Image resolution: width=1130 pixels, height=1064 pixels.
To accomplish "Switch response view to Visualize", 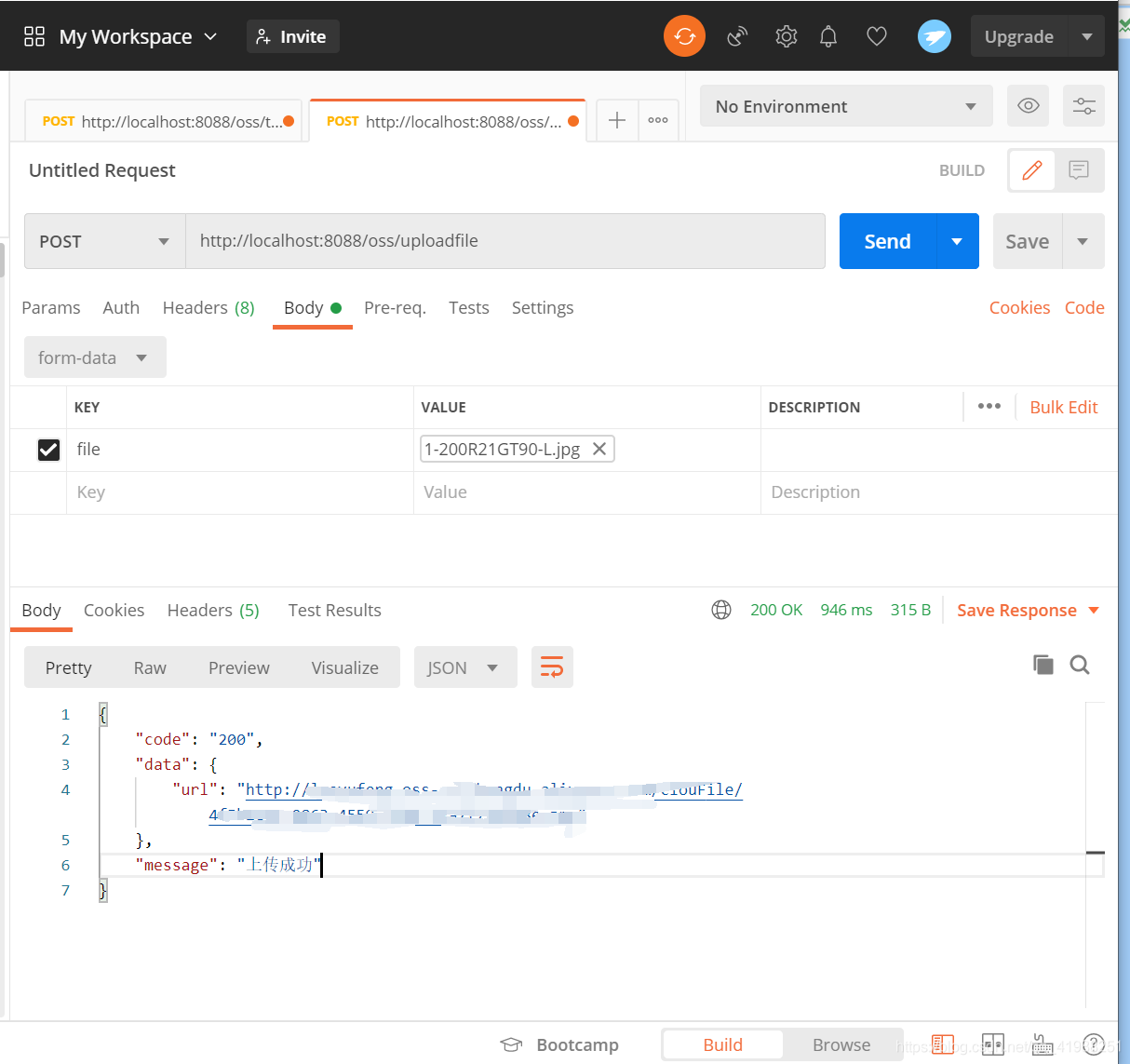I will [344, 667].
